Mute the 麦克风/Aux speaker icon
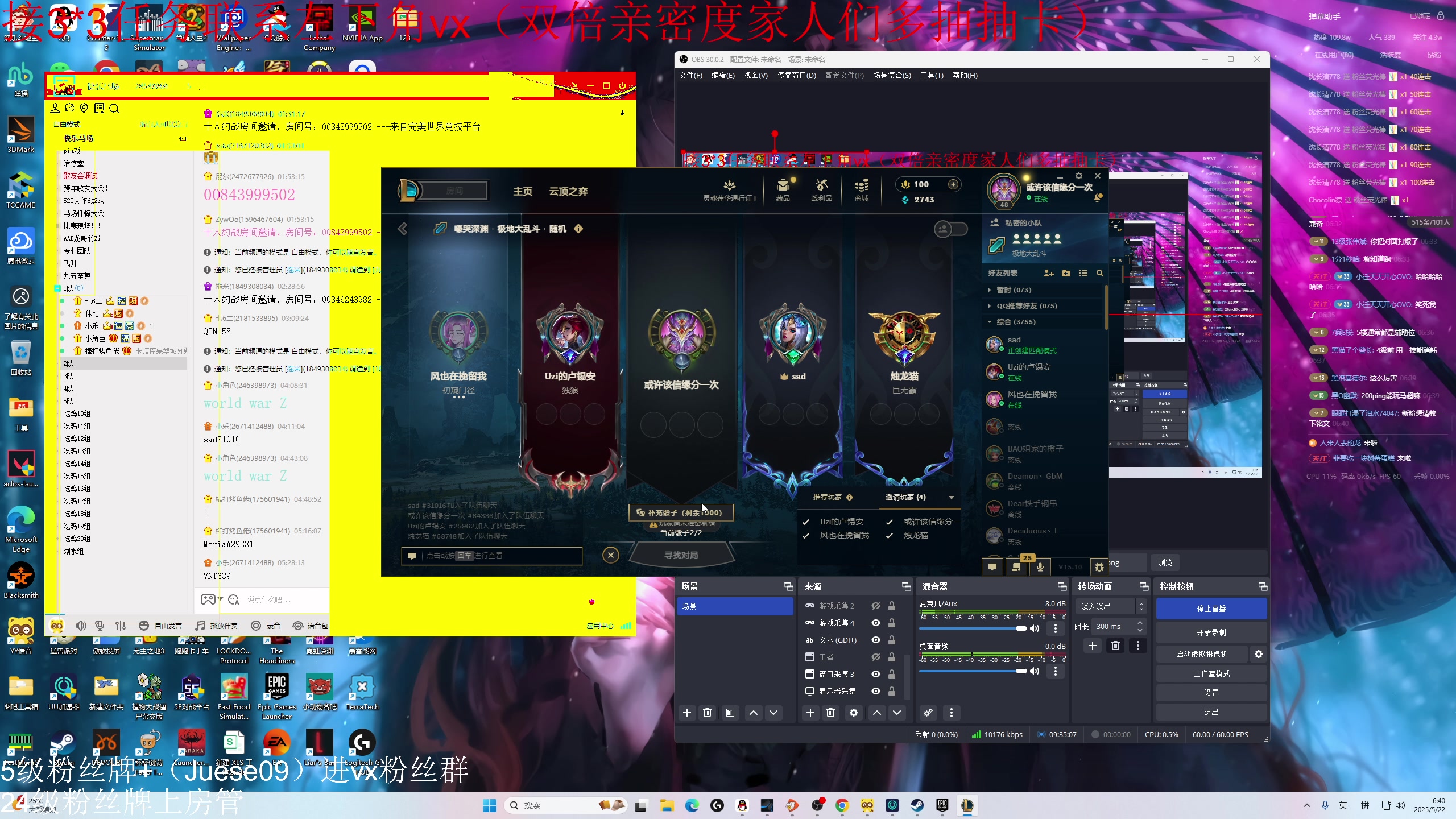This screenshot has height=819, width=1456. pos(1035,628)
